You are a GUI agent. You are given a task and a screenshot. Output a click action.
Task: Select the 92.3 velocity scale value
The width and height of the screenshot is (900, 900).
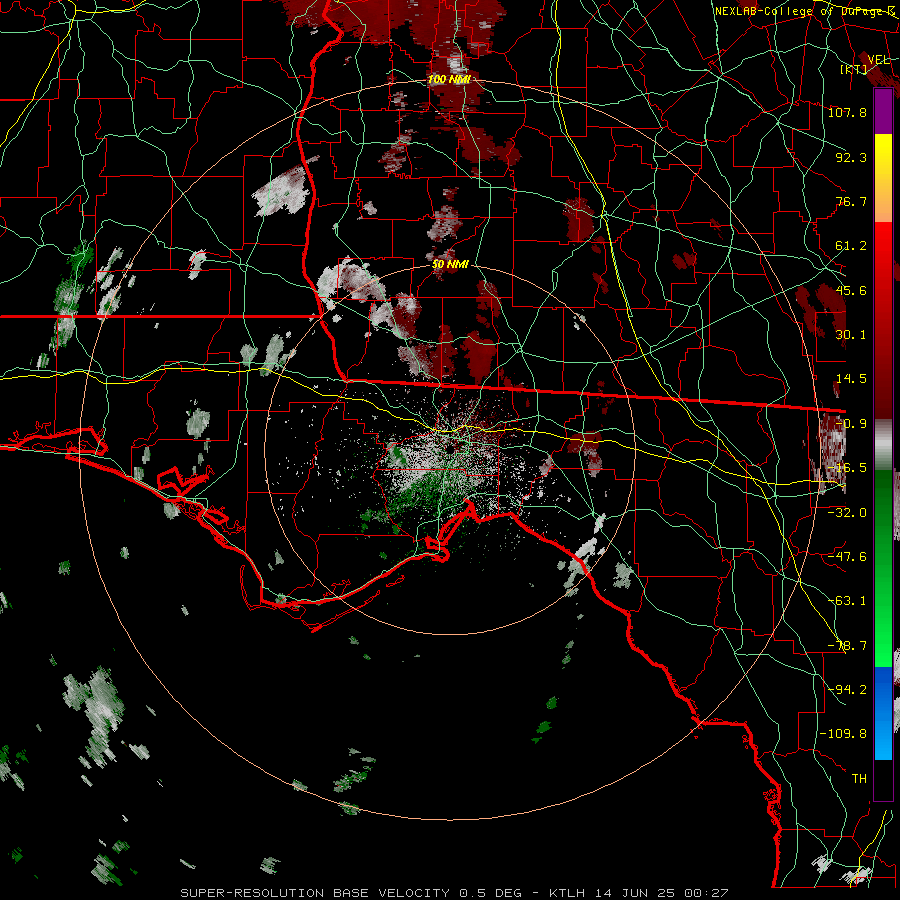point(851,157)
